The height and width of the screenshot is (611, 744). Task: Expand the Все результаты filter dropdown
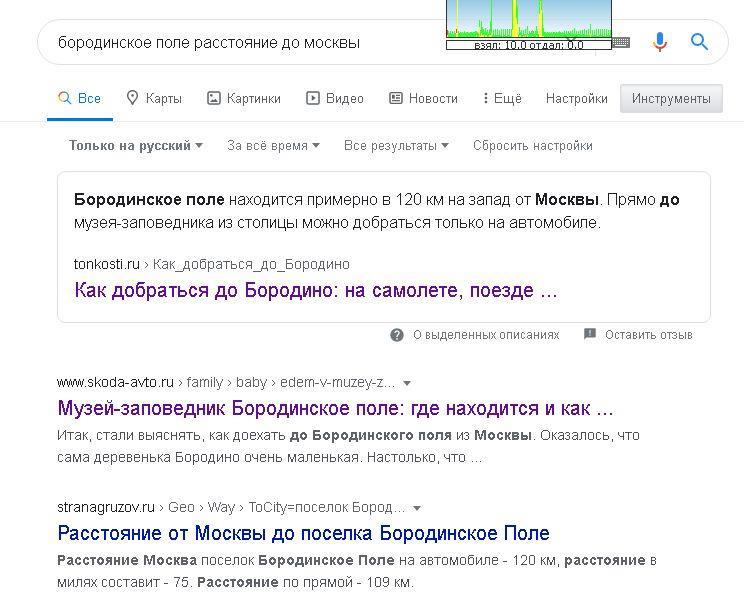pyautogui.click(x=396, y=145)
